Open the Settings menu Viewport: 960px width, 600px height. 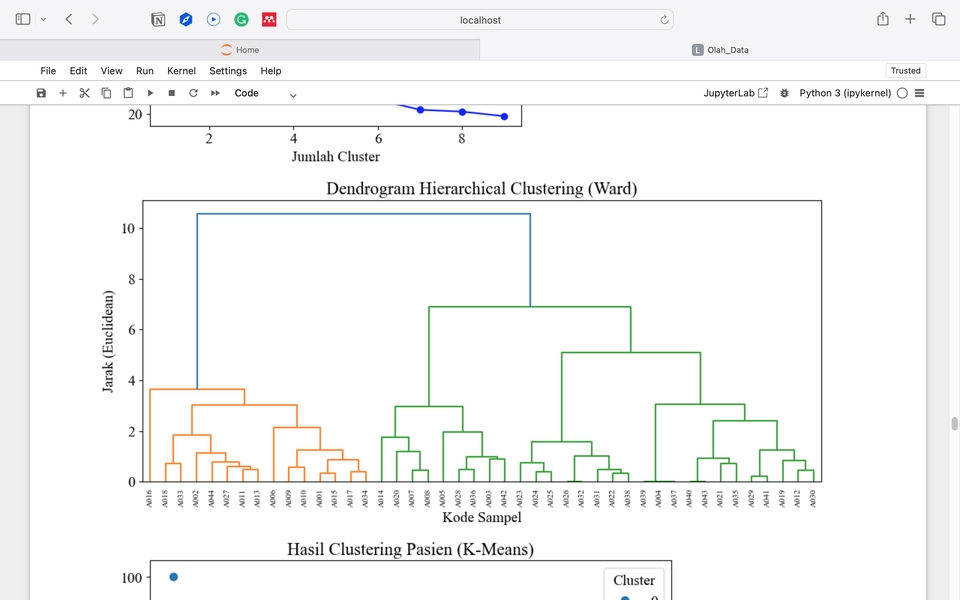point(228,71)
